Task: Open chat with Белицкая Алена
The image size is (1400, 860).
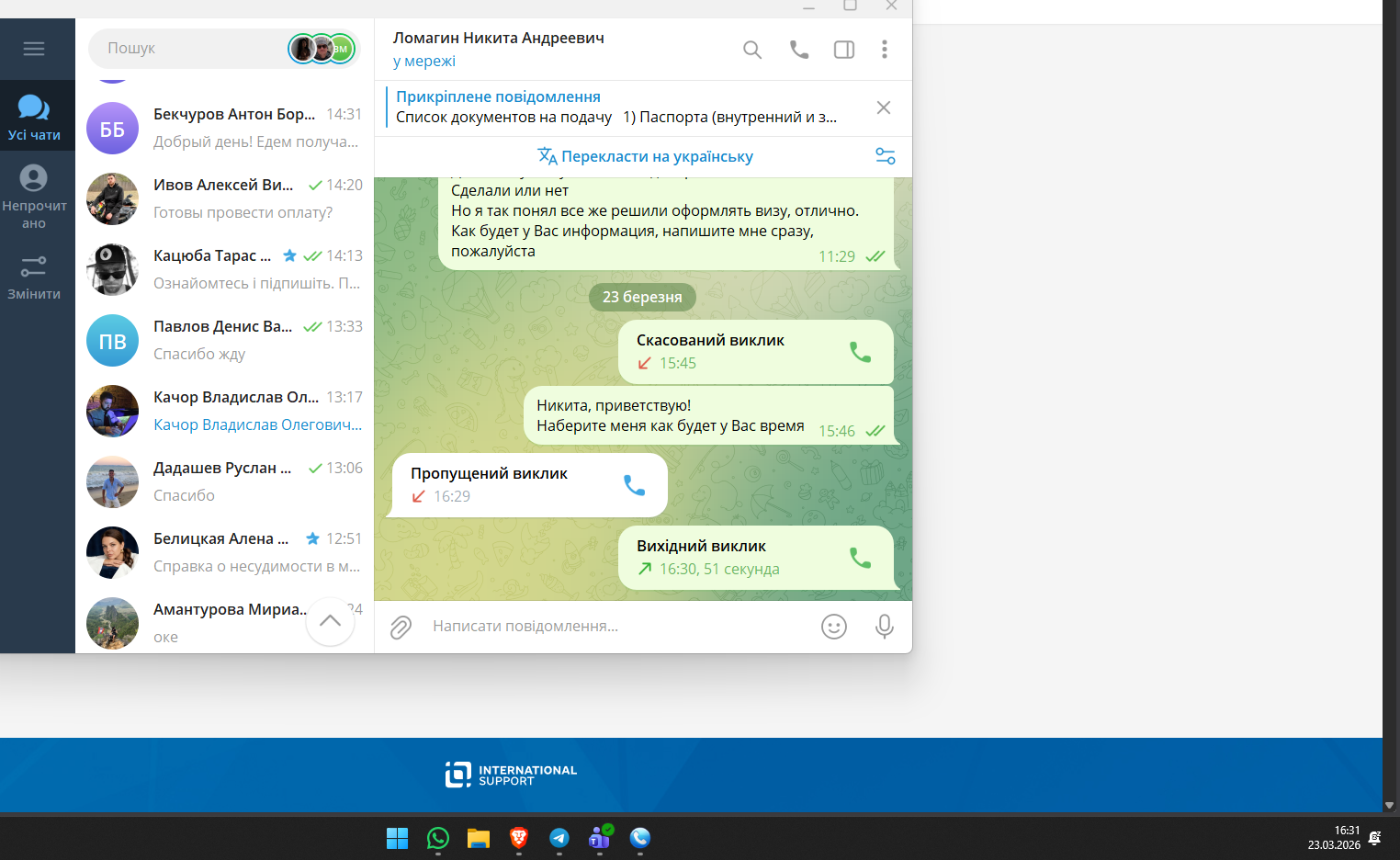Action: click(x=225, y=552)
